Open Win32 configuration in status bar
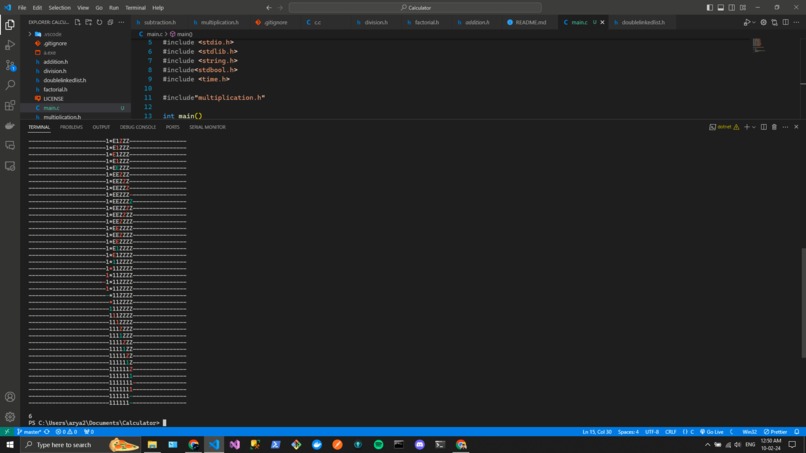Screen dimensions: 806x453 pyautogui.click(x=749, y=432)
